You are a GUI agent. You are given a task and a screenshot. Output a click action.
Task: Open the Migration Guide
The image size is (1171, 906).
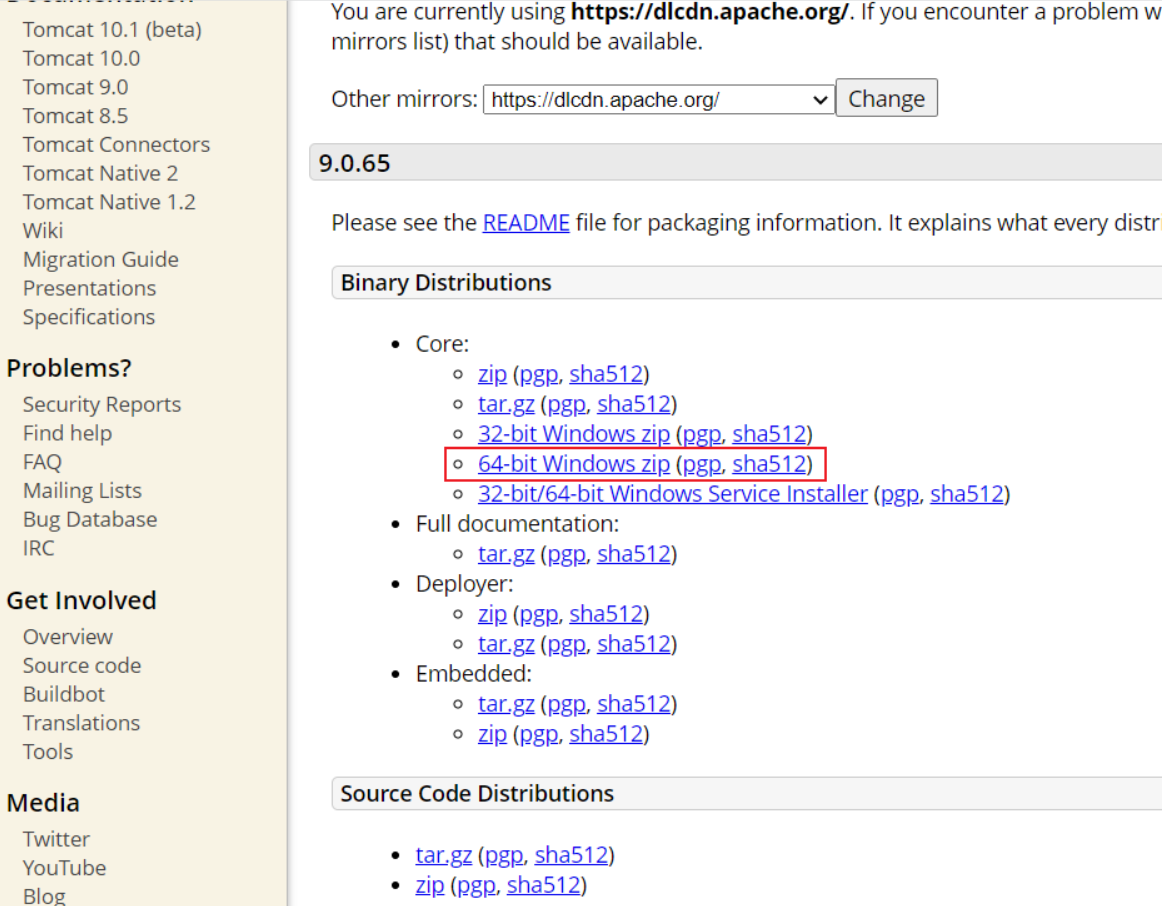(101, 259)
